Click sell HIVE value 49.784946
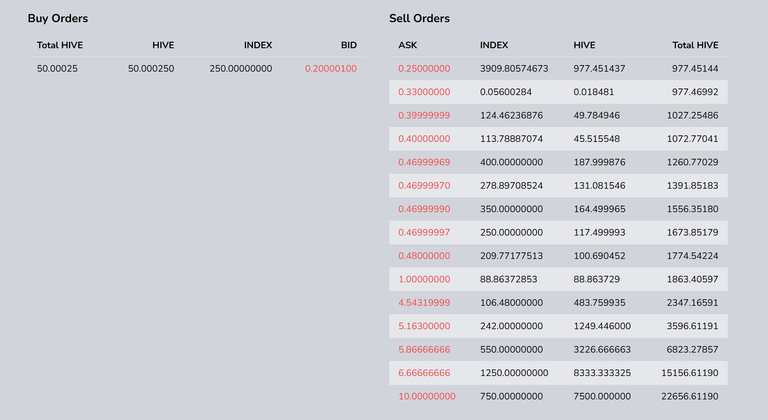The height and width of the screenshot is (420, 768). point(597,116)
